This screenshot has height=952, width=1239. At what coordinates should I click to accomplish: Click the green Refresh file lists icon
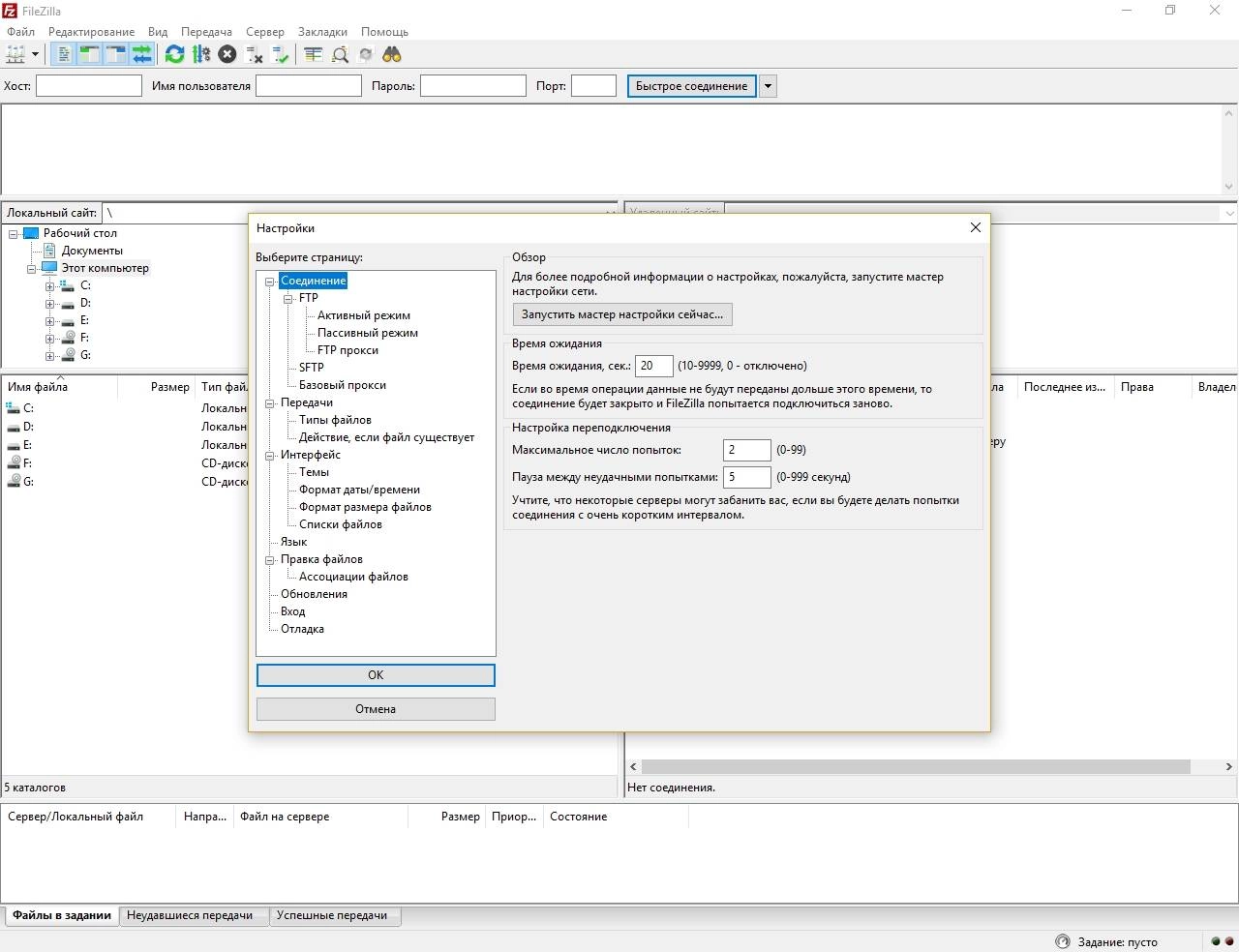(x=174, y=54)
